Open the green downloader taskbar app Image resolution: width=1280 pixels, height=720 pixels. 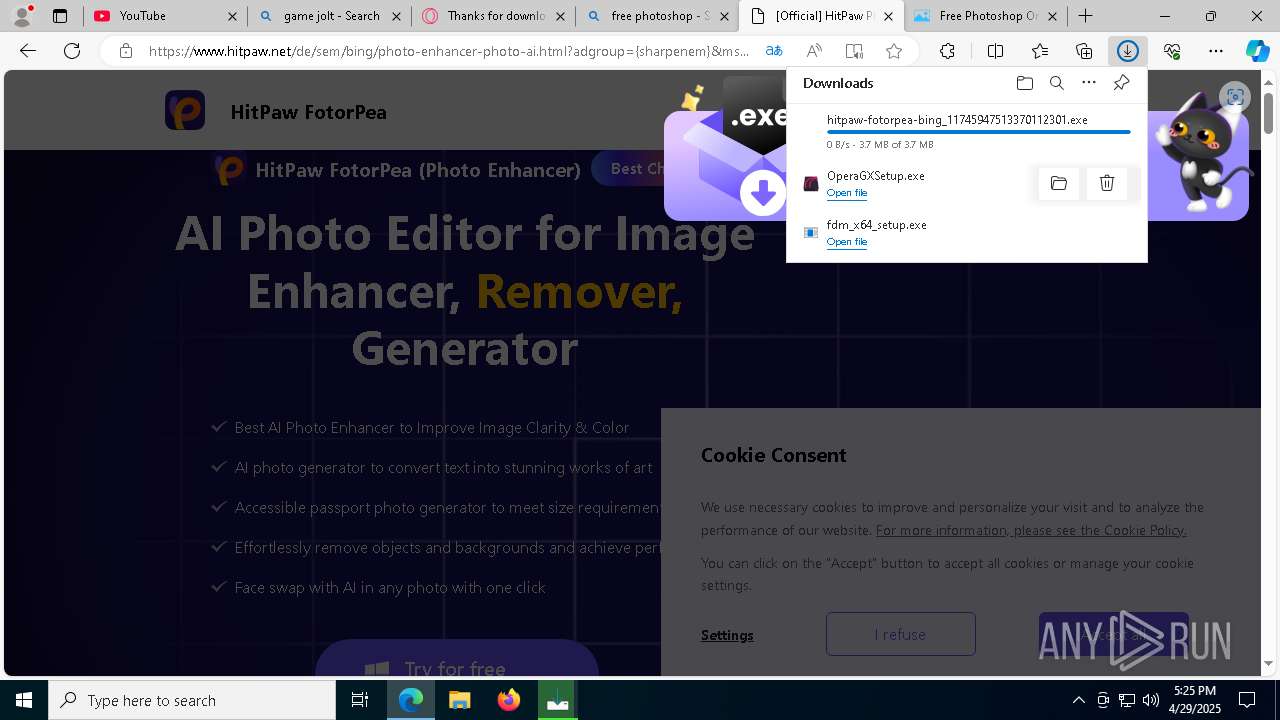pos(558,700)
